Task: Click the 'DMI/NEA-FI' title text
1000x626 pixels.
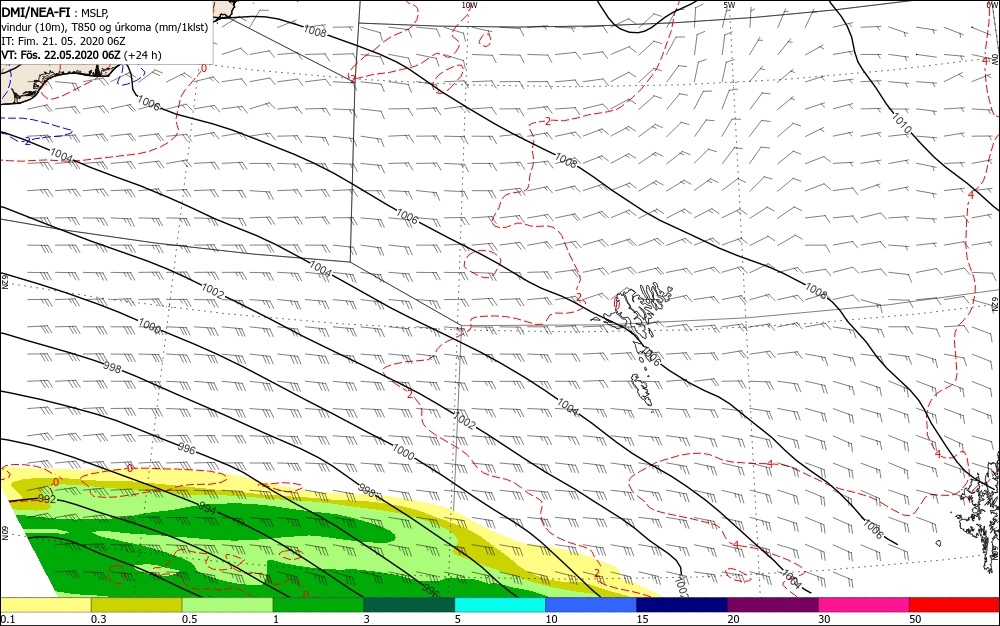Action: (36, 11)
